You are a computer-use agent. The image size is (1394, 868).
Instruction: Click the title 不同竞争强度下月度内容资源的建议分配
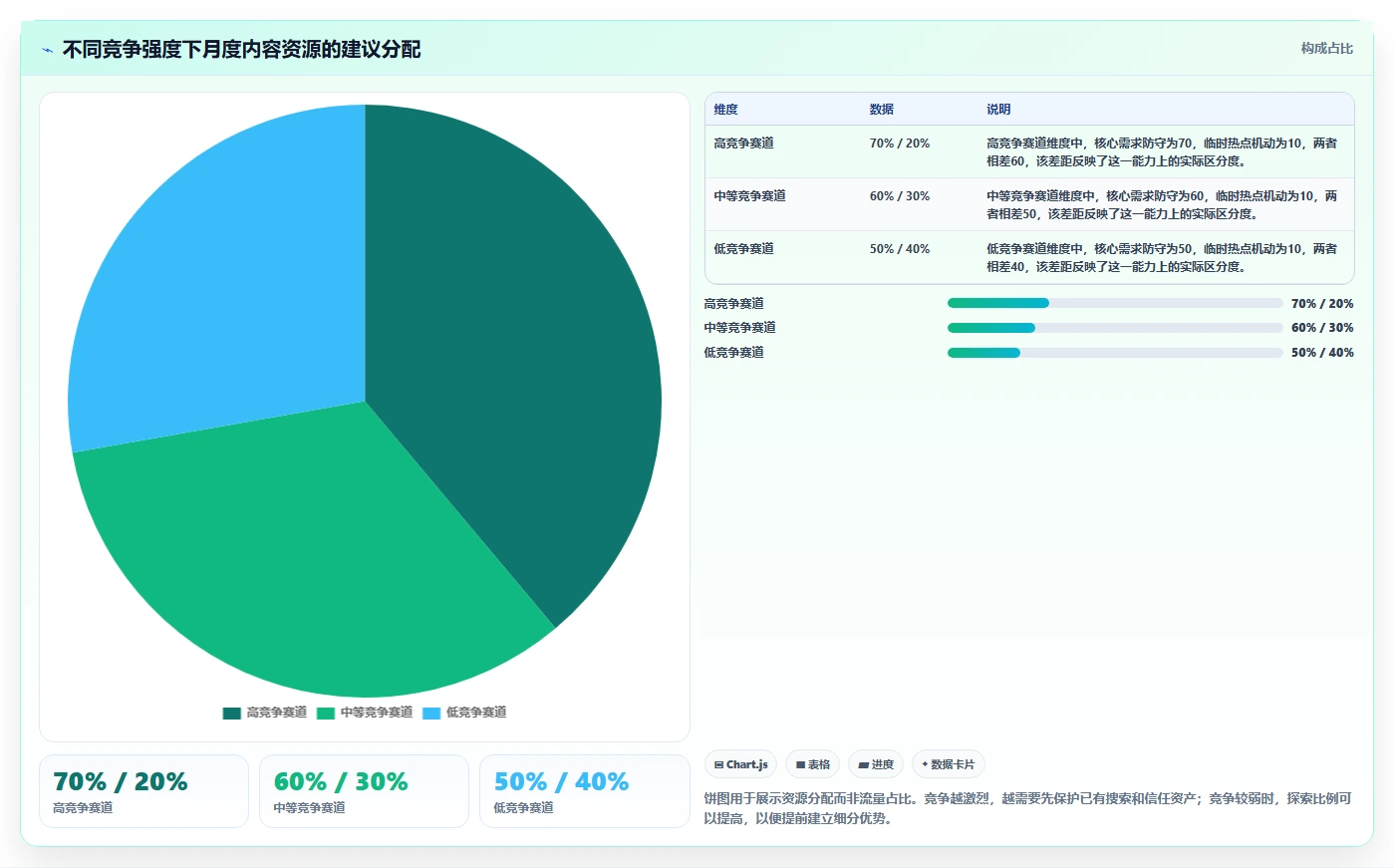point(241,50)
